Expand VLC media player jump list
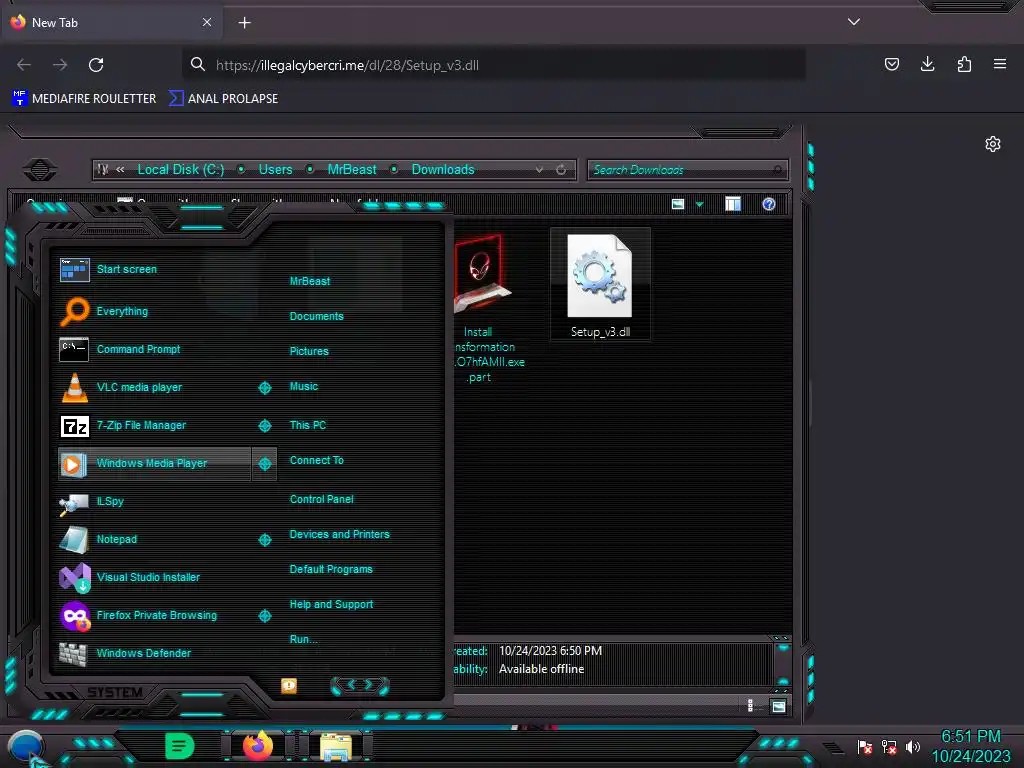 (x=264, y=388)
